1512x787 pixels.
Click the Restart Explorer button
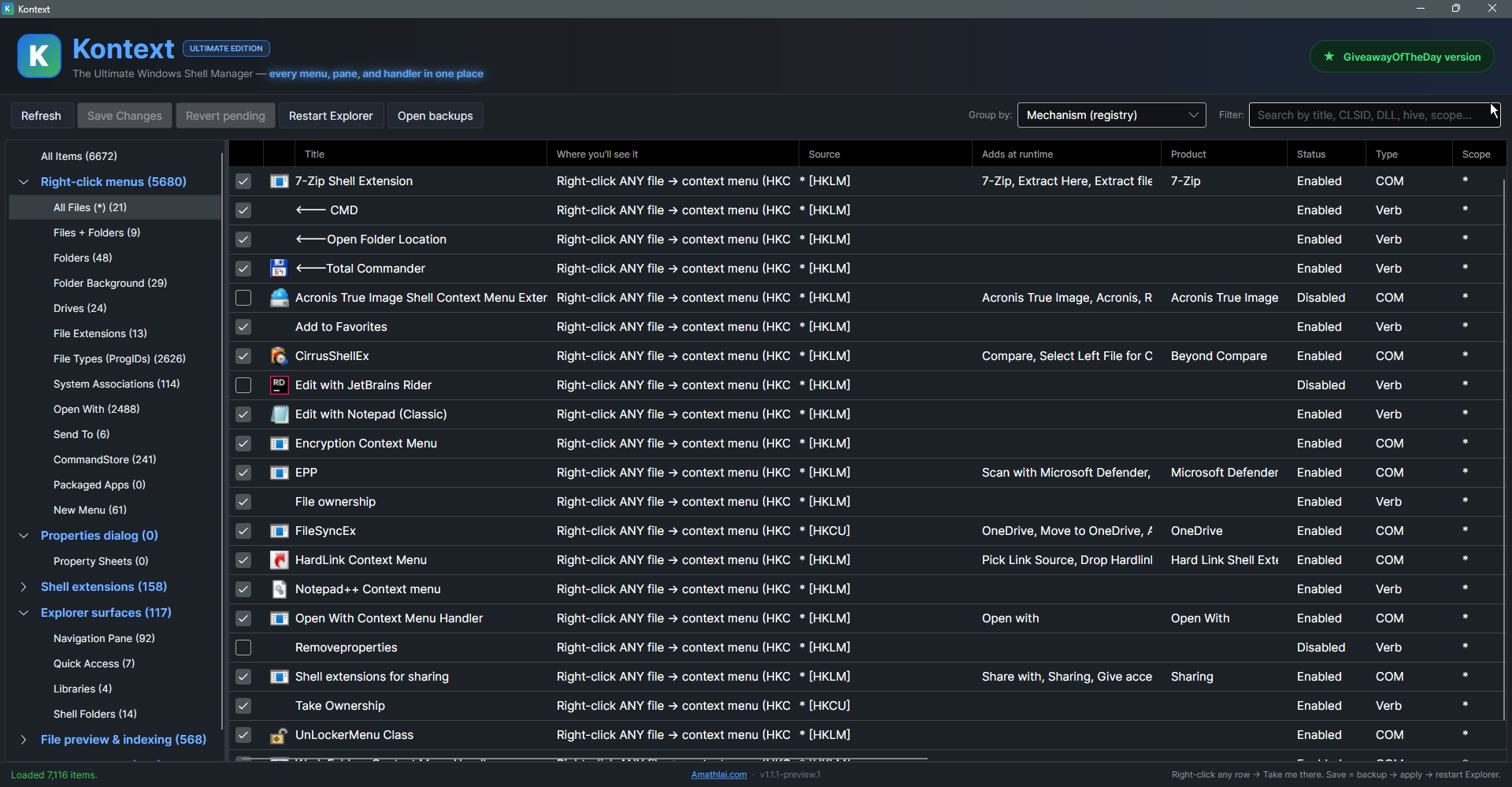(x=331, y=116)
